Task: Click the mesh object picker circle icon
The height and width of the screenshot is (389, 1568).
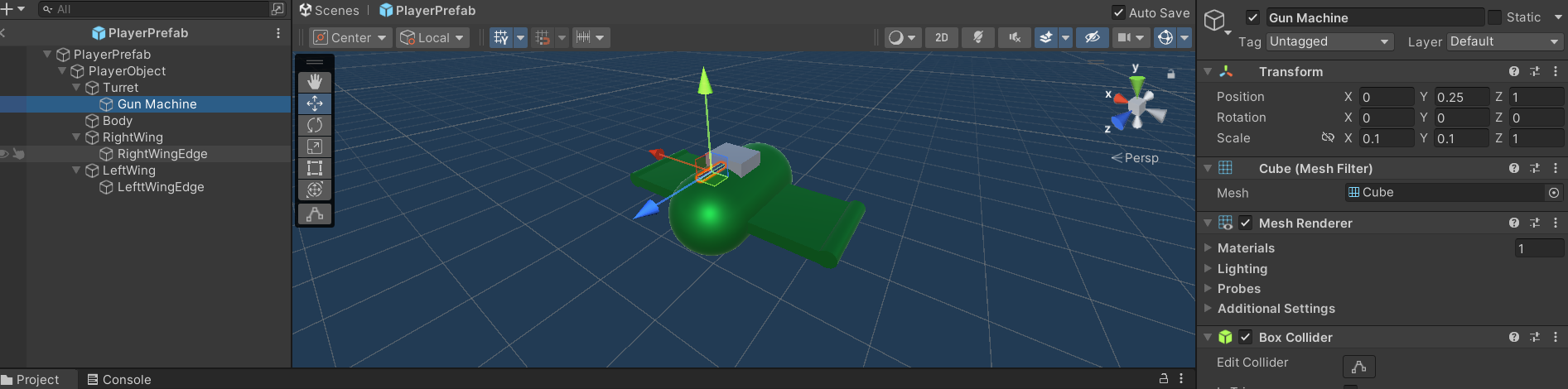Action: coord(1554,193)
